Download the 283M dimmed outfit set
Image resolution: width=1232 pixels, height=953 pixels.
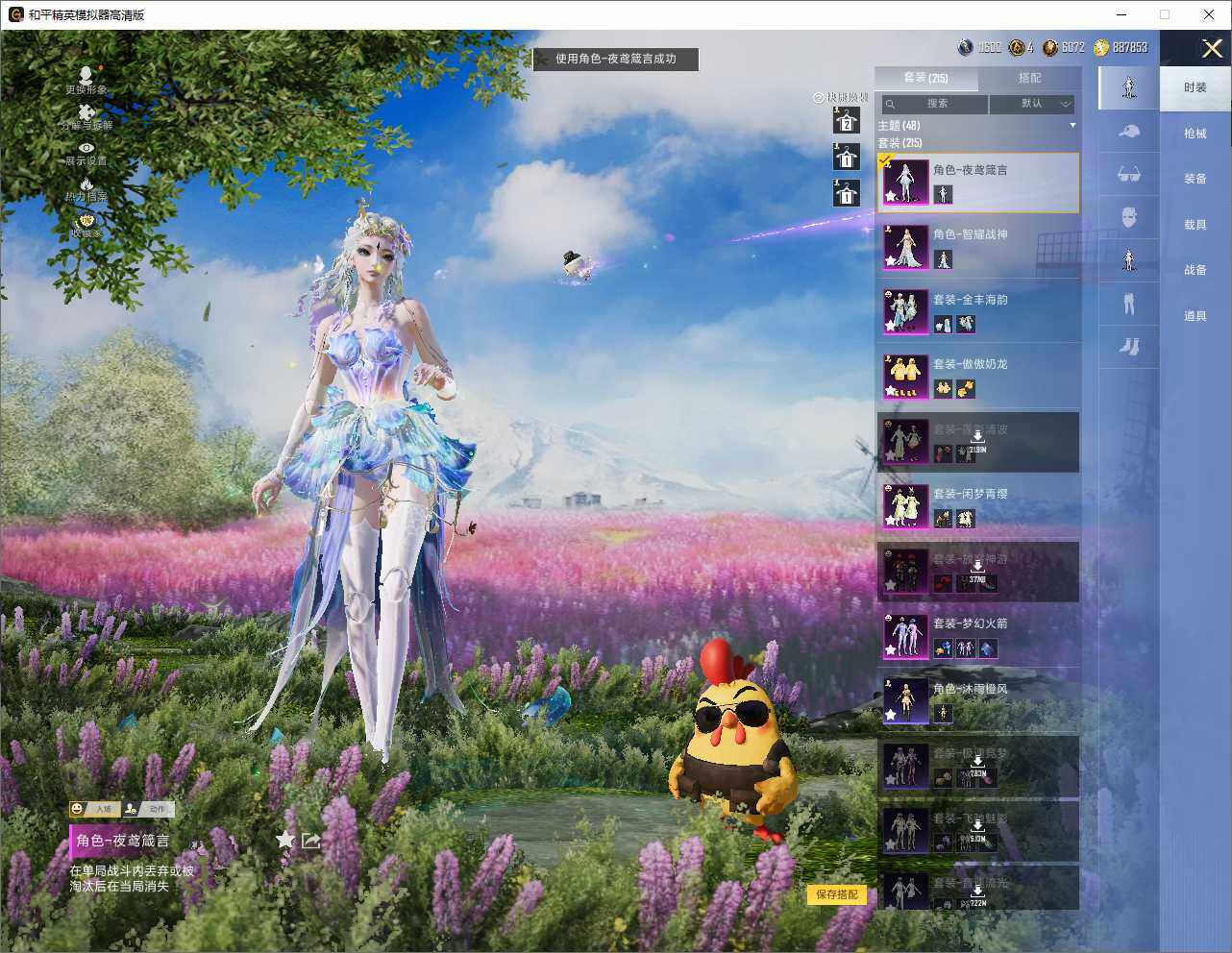click(x=977, y=767)
